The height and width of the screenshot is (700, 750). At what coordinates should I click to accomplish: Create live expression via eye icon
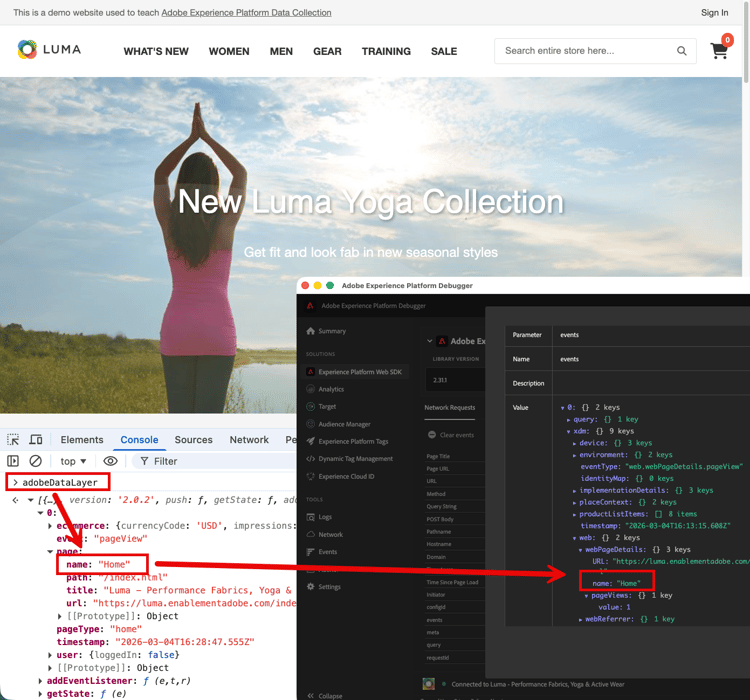click(110, 461)
